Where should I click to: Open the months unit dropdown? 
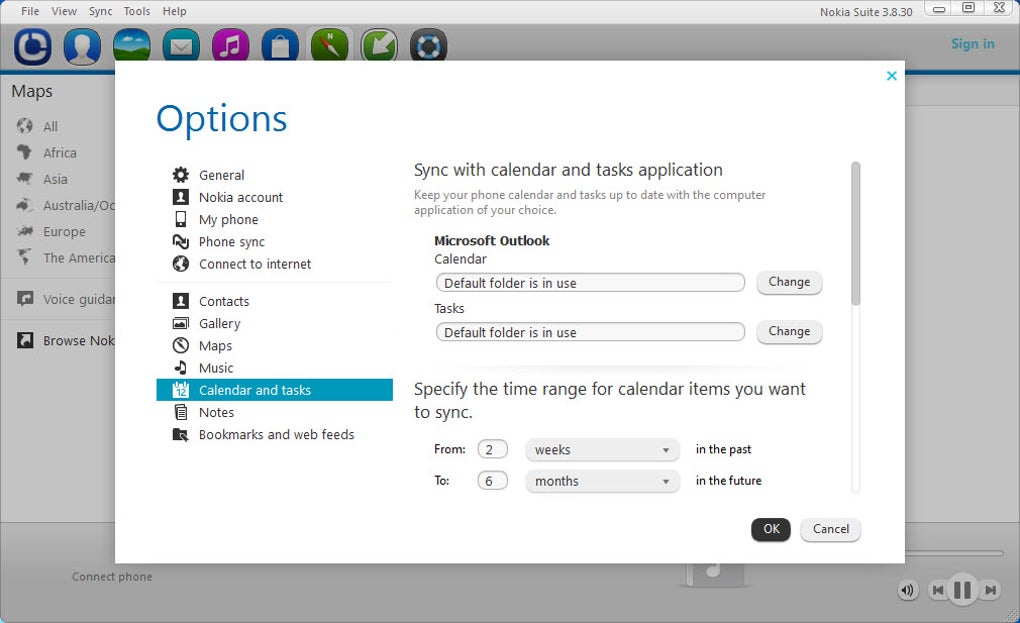[602, 481]
